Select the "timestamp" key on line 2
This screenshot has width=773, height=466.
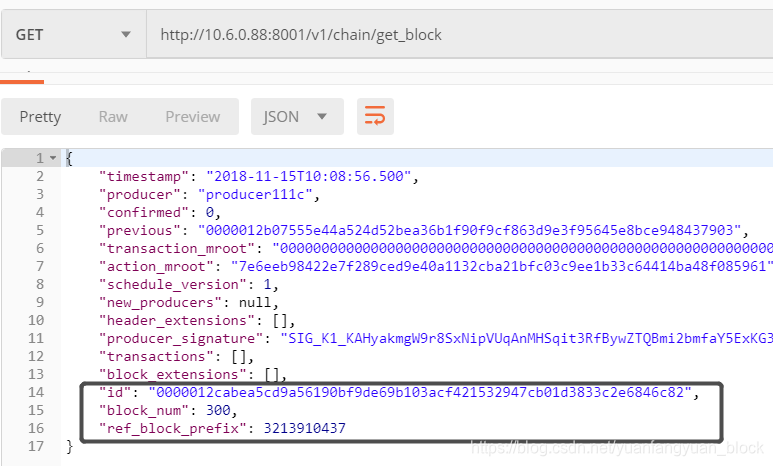pos(144,177)
